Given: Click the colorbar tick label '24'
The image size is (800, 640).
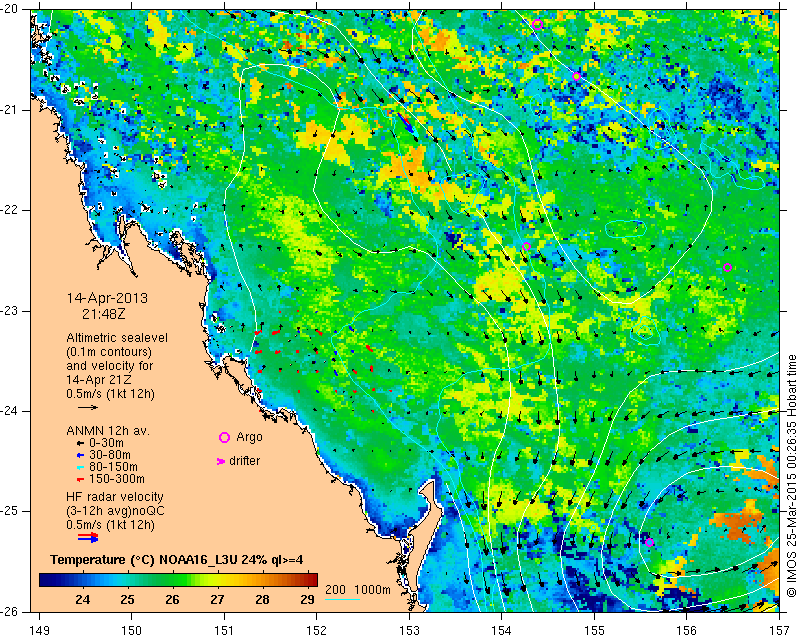Looking at the screenshot, I should [83, 599].
